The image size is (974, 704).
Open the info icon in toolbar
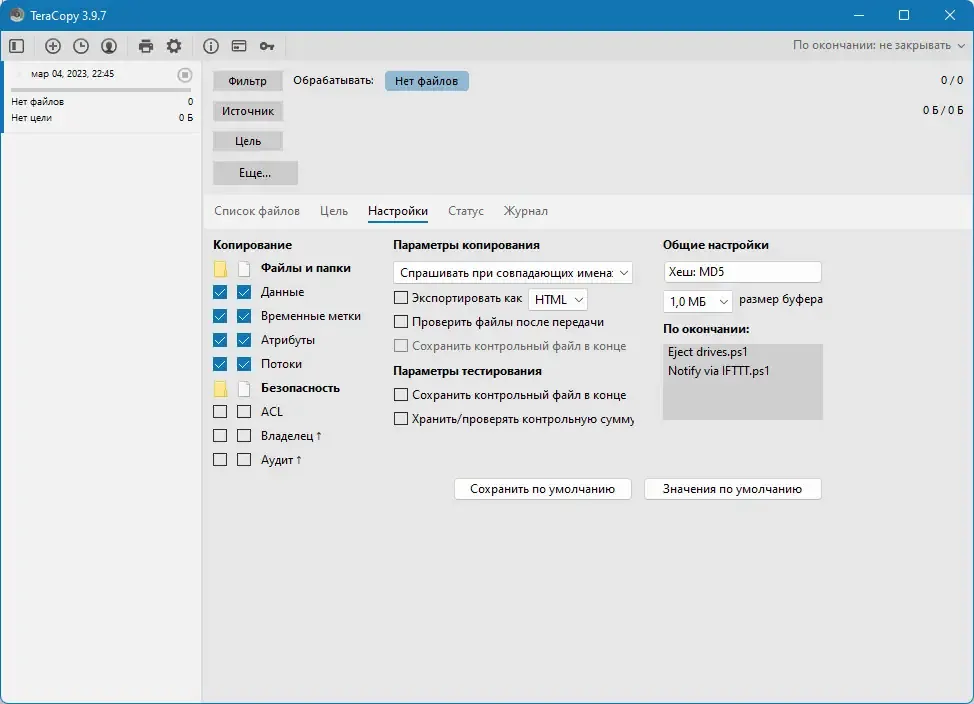(x=211, y=46)
